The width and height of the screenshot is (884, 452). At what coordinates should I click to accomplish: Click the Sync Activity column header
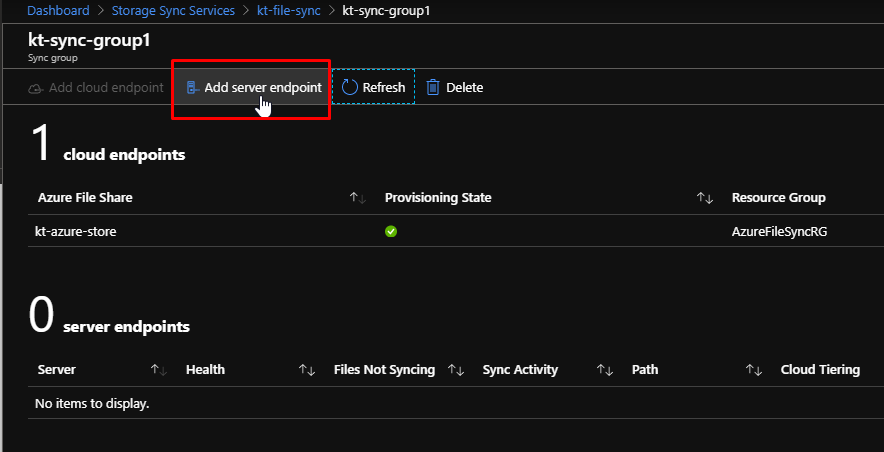(520, 370)
